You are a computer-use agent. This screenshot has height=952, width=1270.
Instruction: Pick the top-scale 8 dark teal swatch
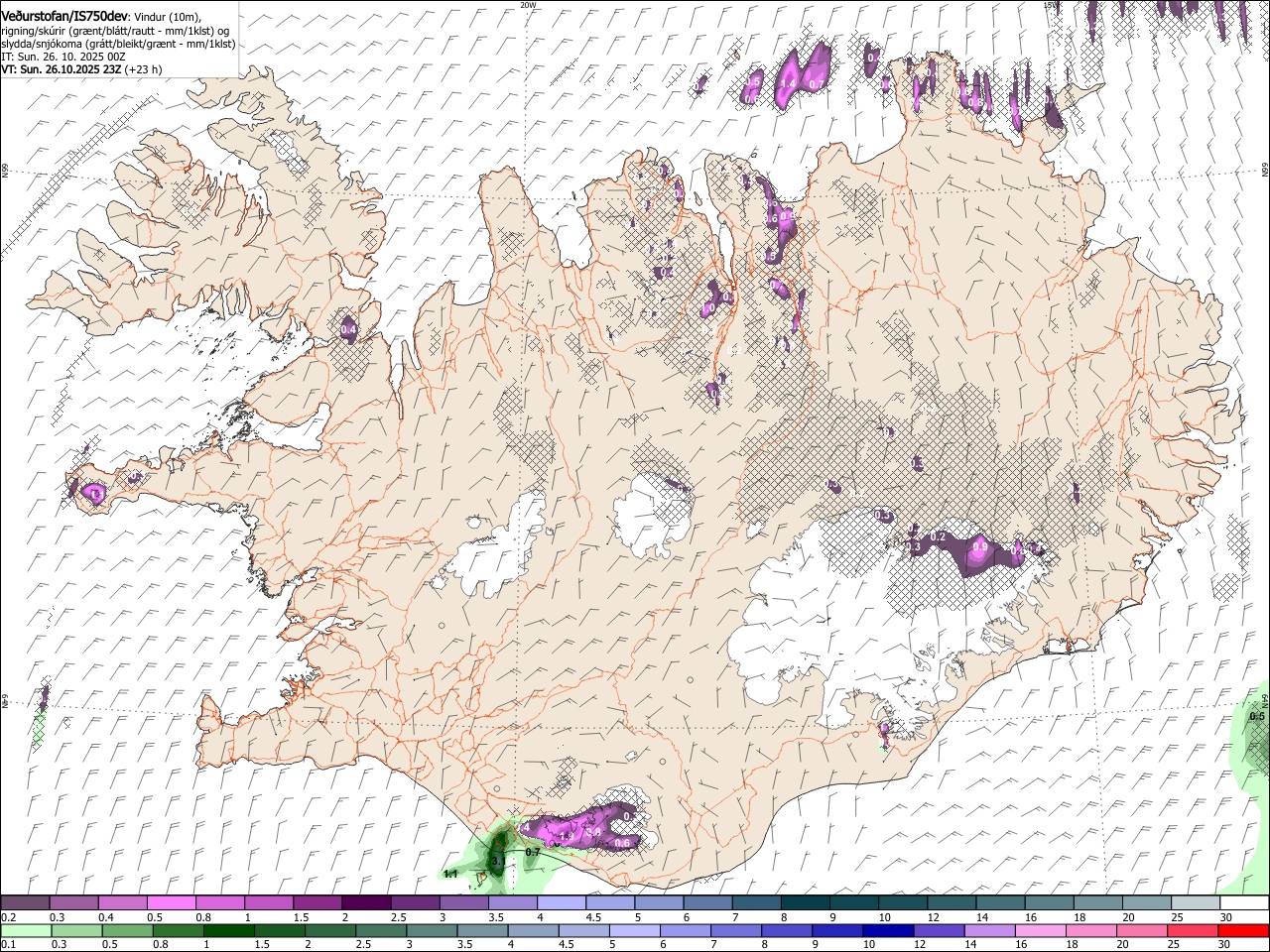point(805,902)
